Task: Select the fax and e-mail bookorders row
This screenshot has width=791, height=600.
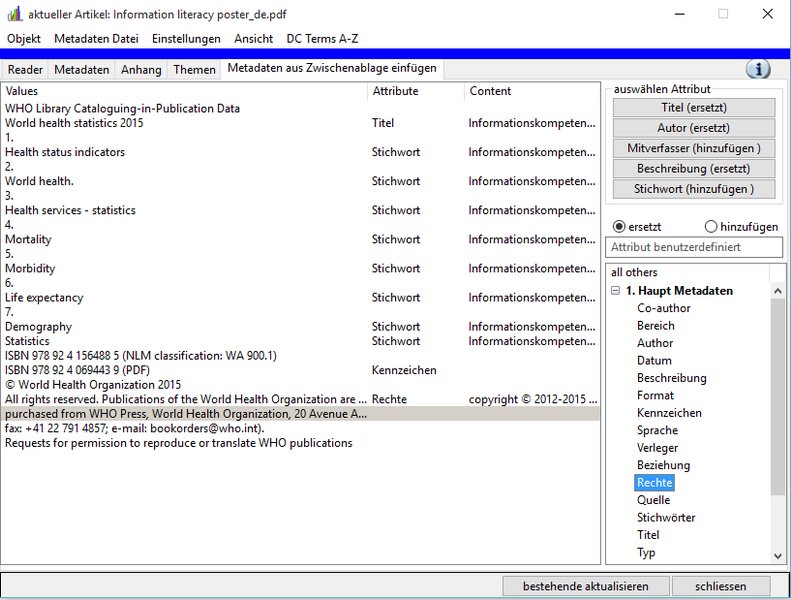Action: (300, 428)
